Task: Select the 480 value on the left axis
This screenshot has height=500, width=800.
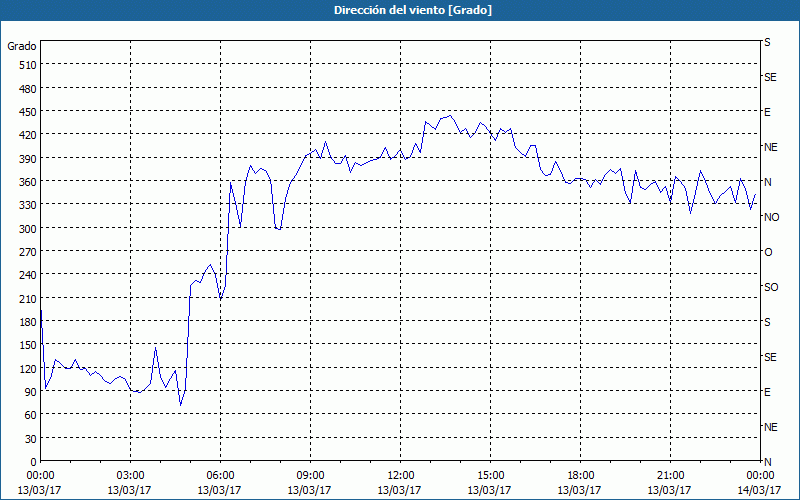Action: [28, 89]
